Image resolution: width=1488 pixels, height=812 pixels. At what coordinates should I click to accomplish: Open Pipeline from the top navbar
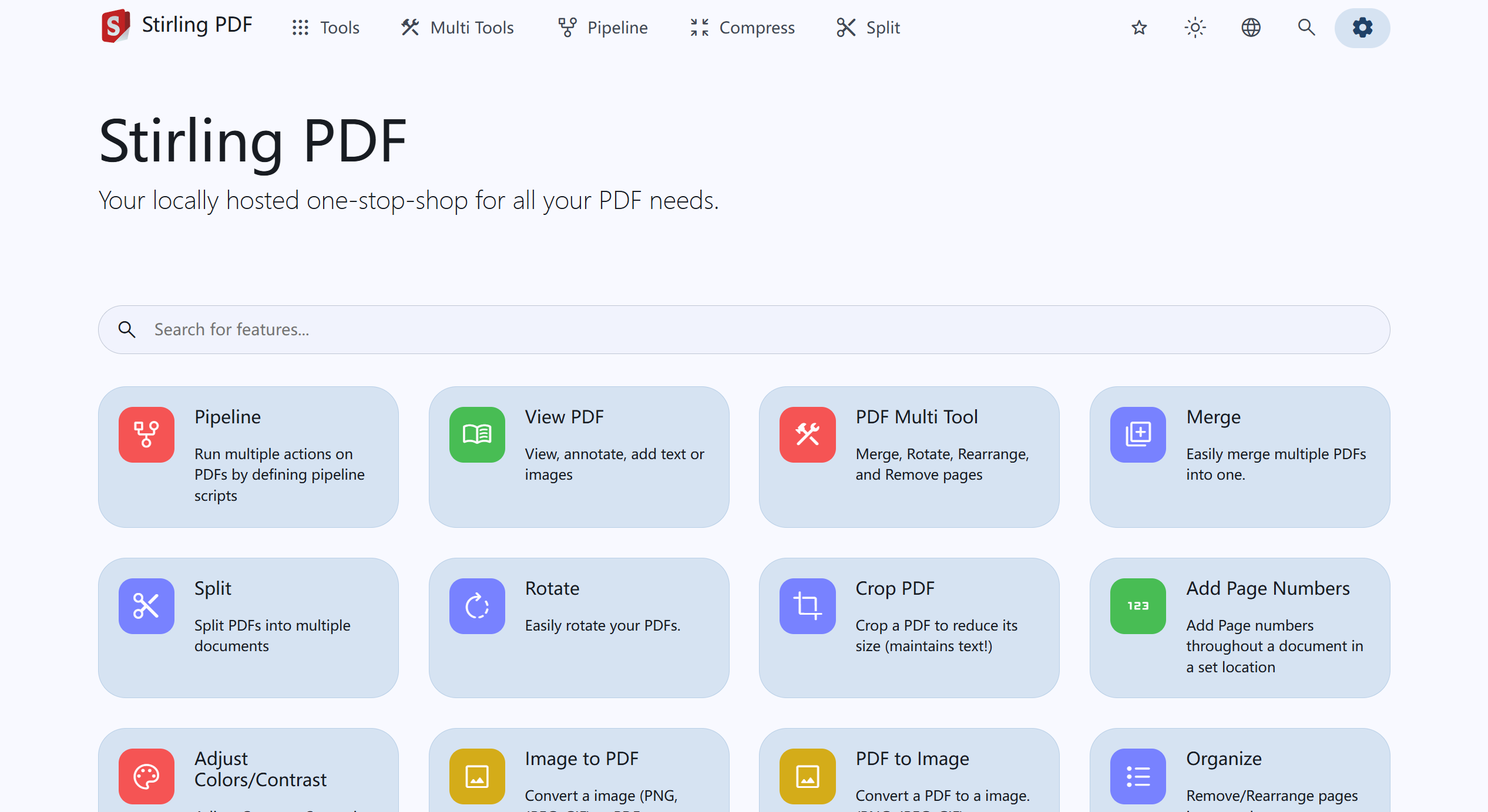[603, 28]
